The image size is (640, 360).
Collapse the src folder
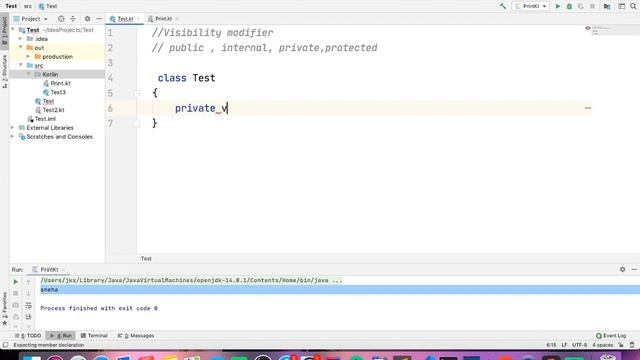pyautogui.click(x=20, y=65)
